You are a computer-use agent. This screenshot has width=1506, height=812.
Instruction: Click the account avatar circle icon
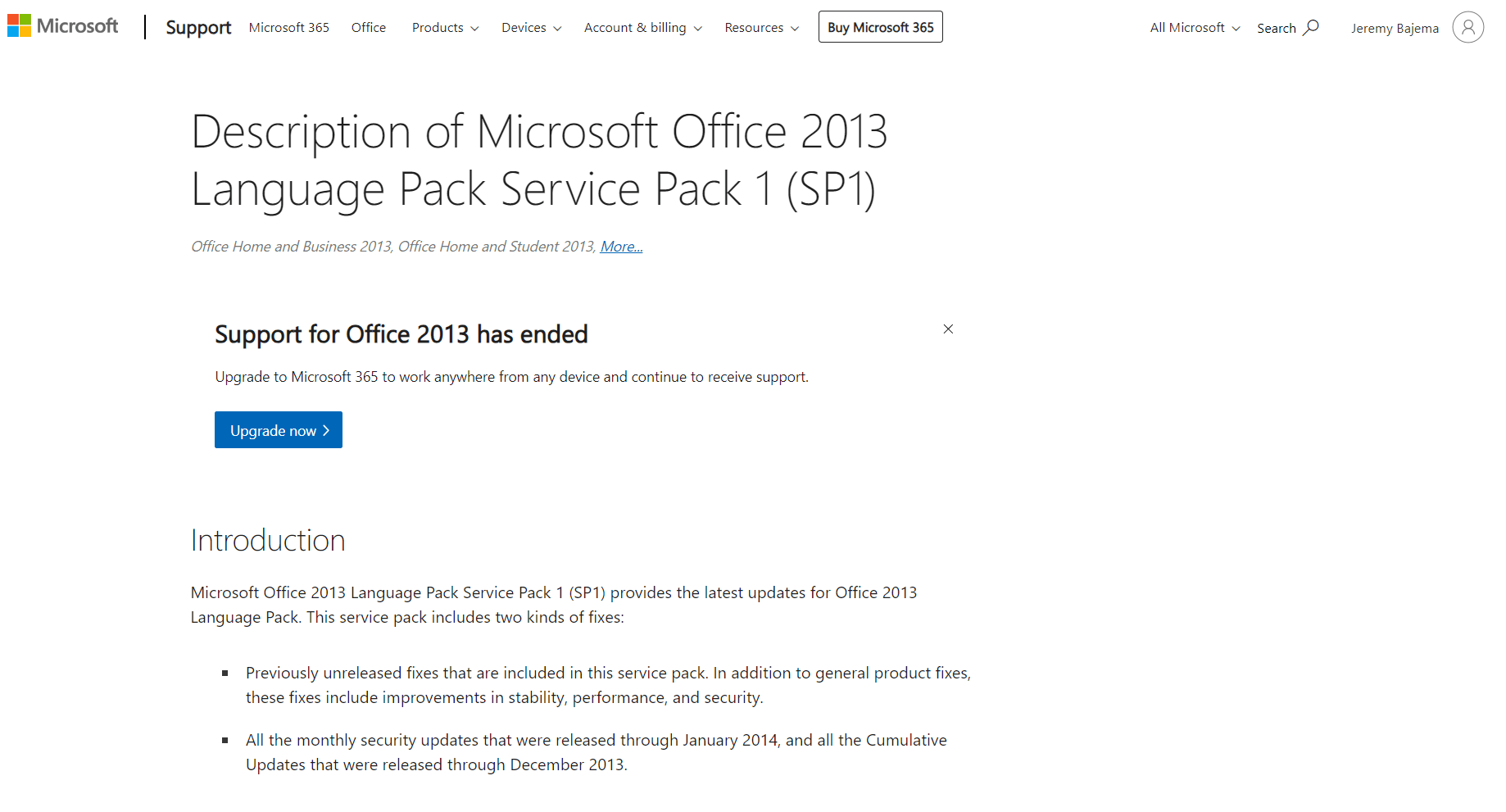point(1467,27)
